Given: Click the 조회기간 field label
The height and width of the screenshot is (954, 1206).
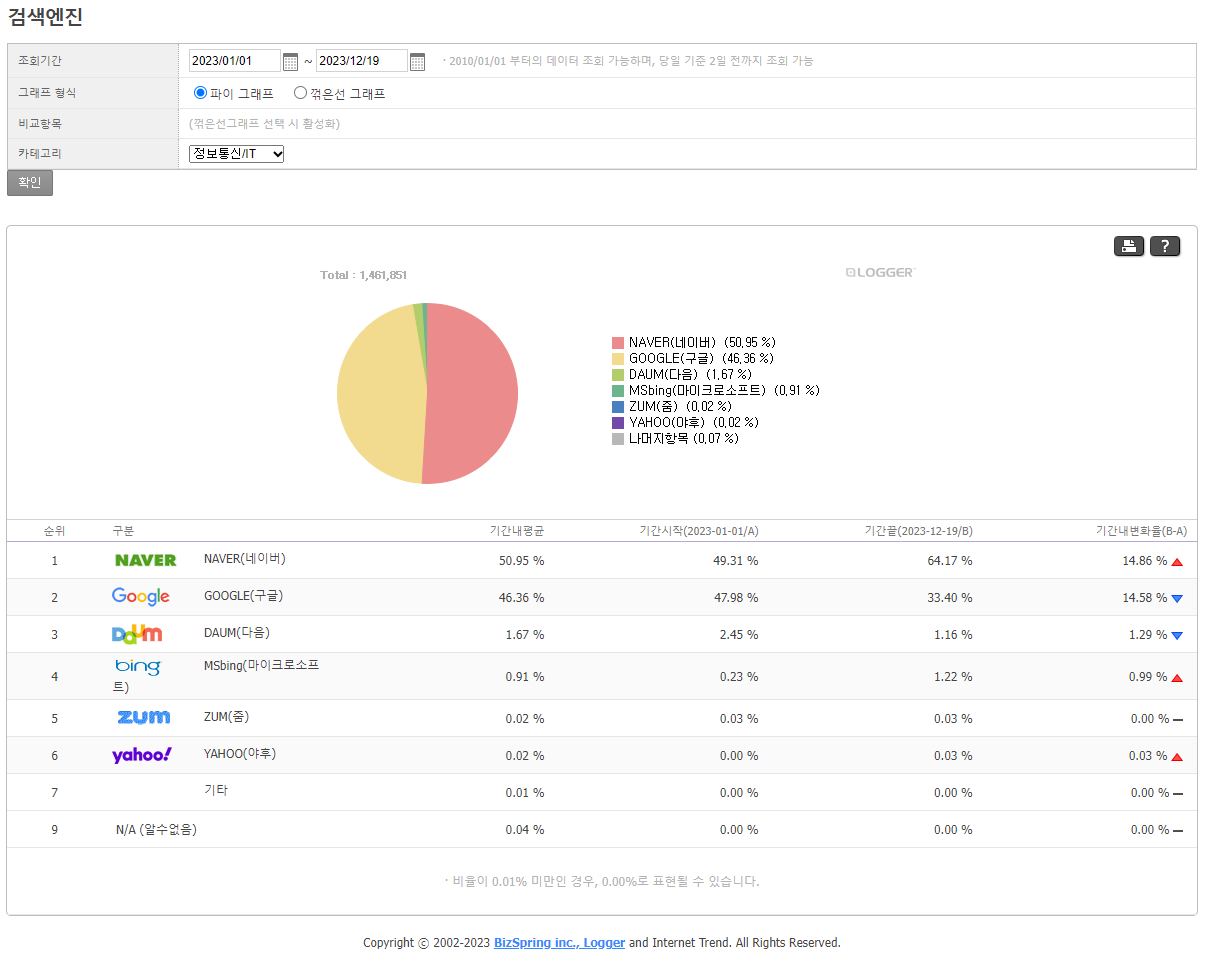Looking at the screenshot, I should [x=40, y=61].
